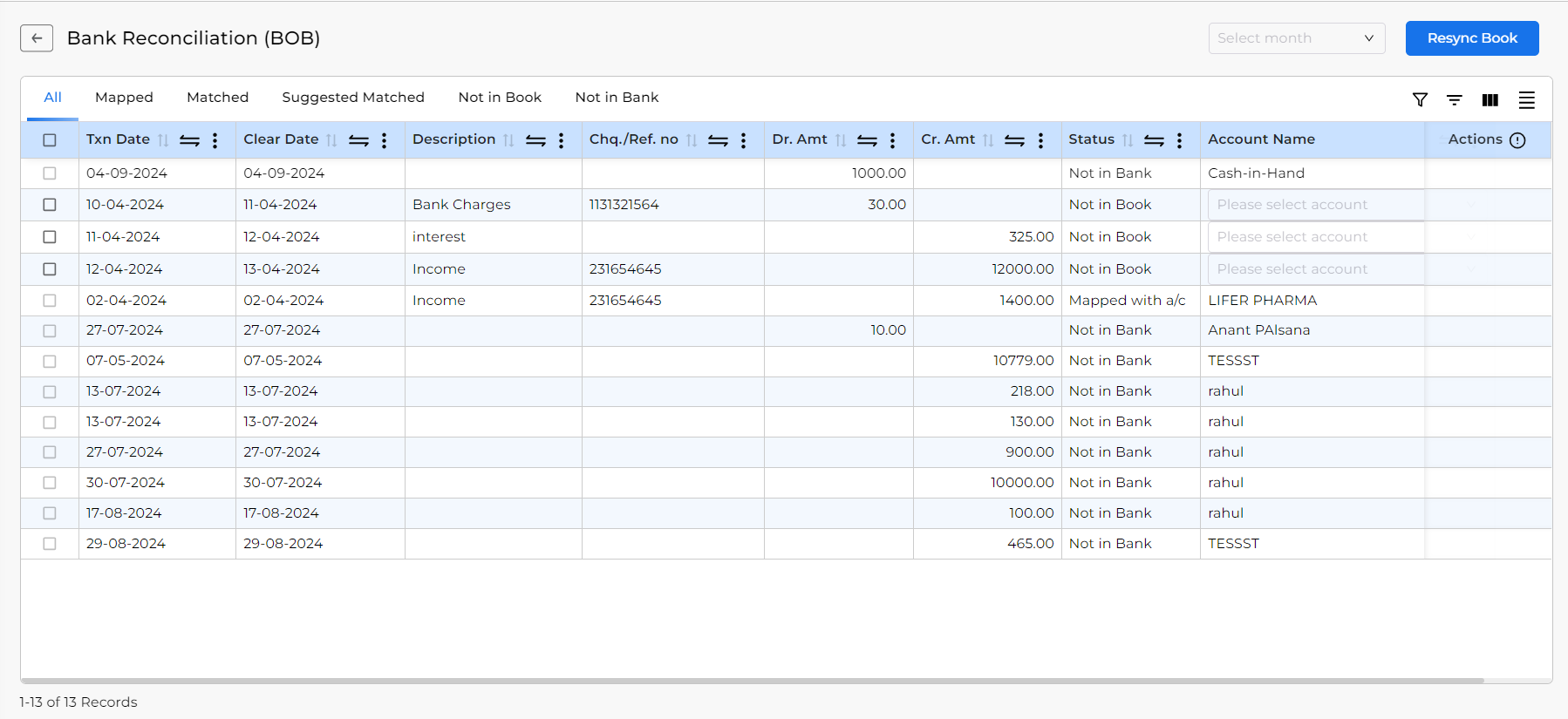Viewport: 1568px width, 719px height.
Task: Open Status column three-dot menu
Action: [1179, 140]
